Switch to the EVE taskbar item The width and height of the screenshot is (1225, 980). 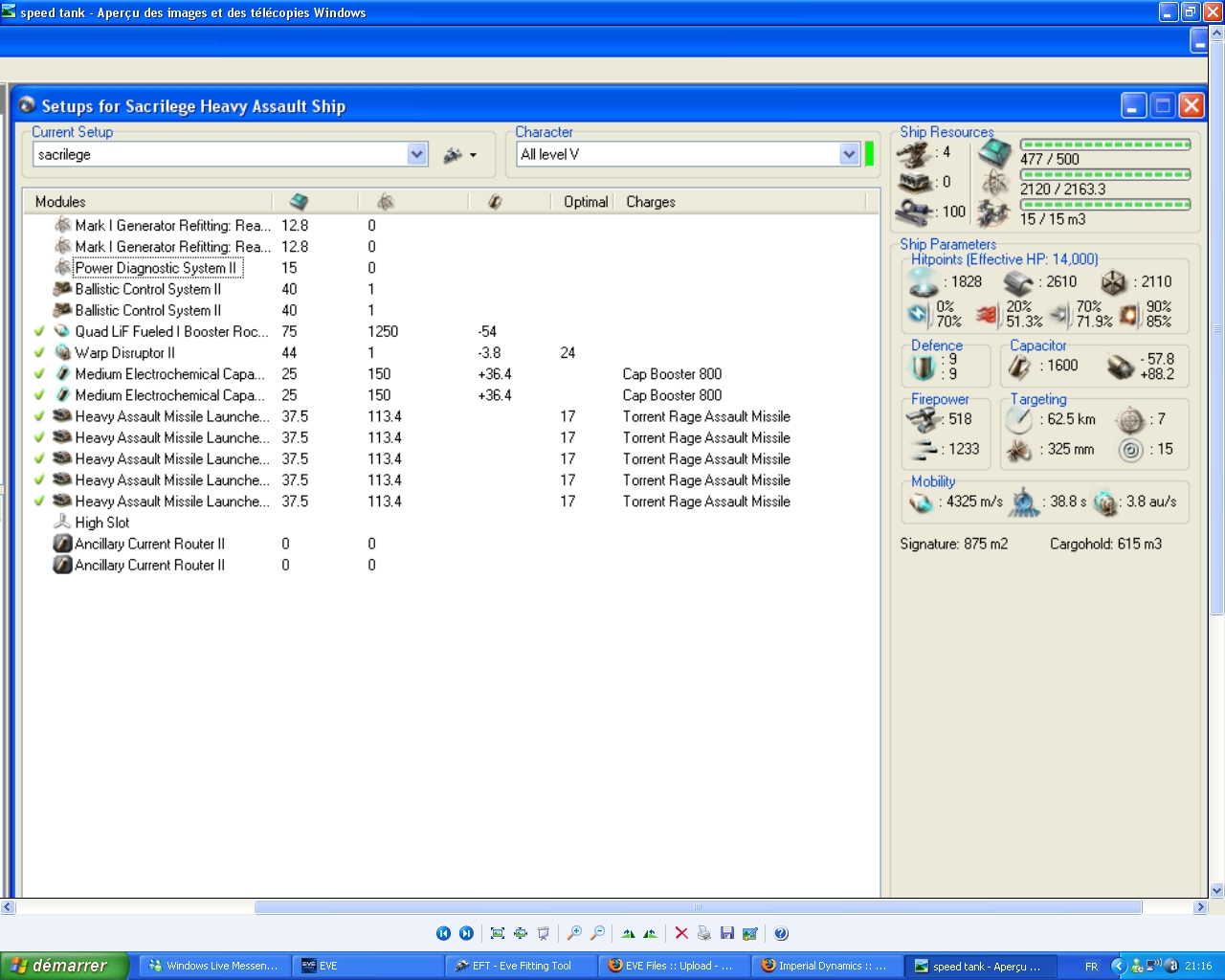(367, 966)
